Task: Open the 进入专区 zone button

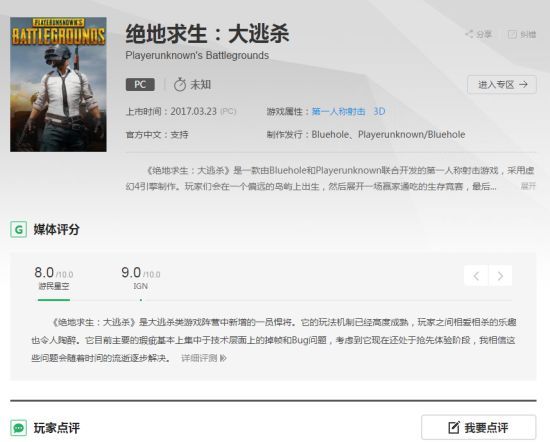Action: 502,85
